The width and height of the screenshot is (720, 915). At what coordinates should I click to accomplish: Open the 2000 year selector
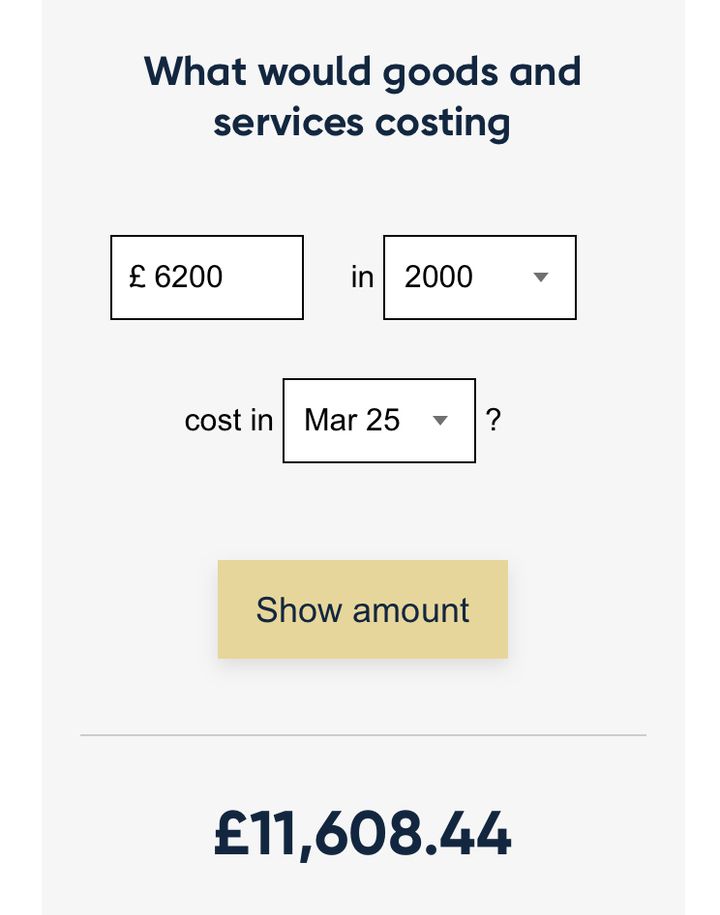[x=480, y=278]
